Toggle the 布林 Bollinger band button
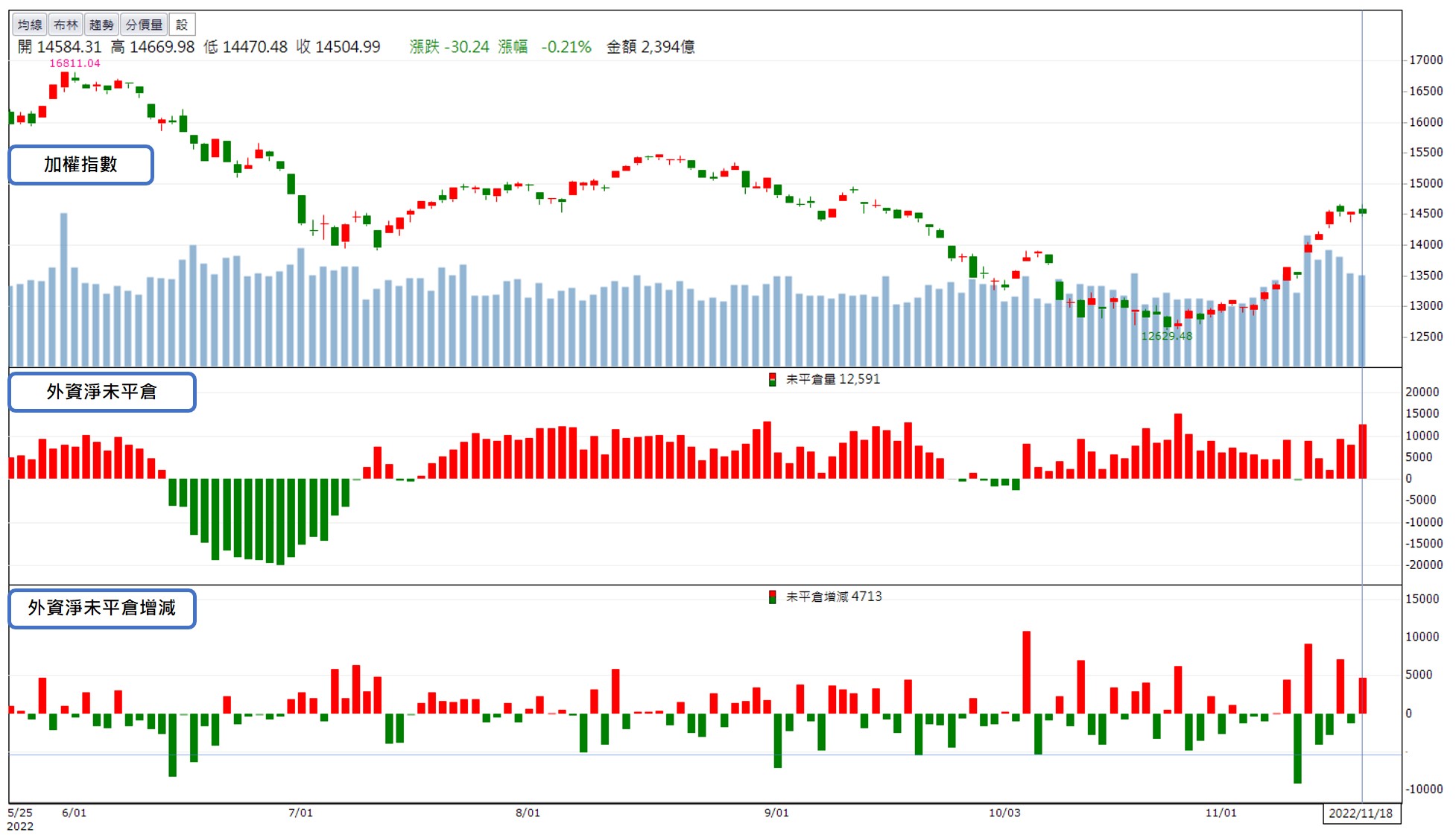Viewport: 1456px width, 835px height. point(66,25)
